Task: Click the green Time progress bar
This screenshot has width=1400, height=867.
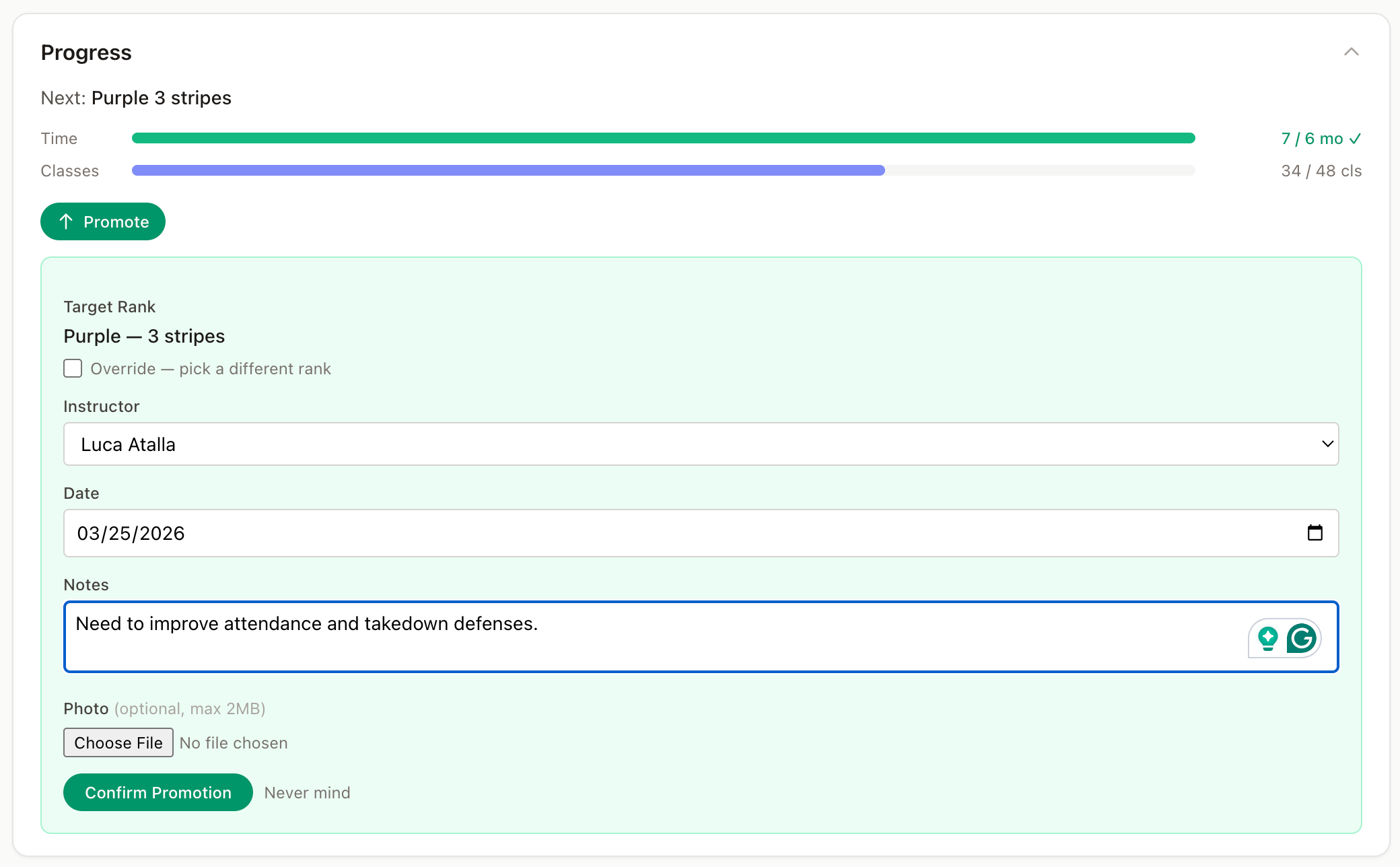Action: coord(663,138)
